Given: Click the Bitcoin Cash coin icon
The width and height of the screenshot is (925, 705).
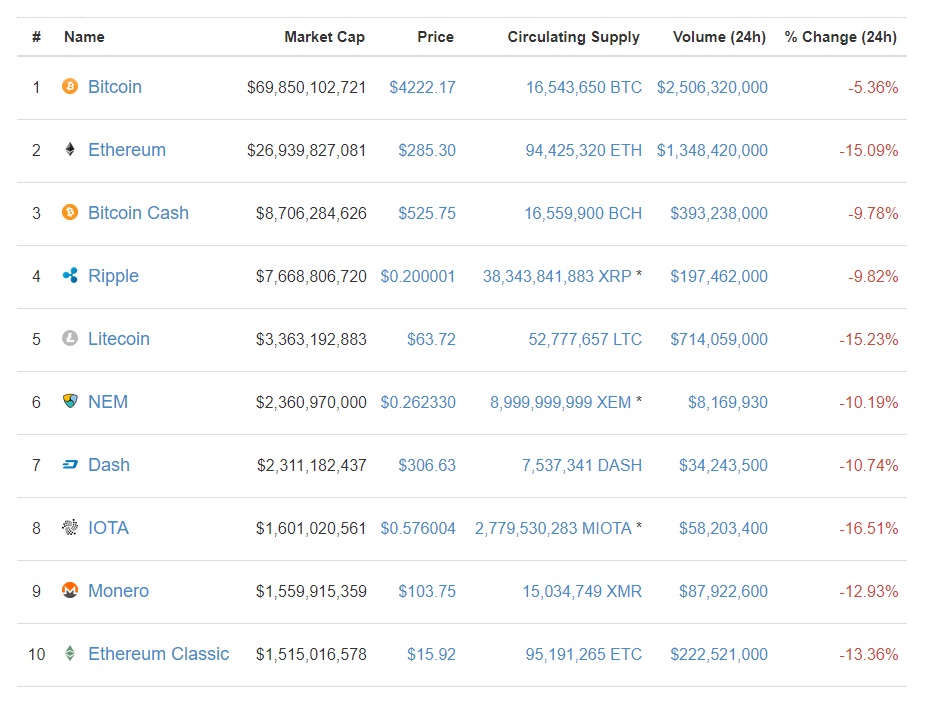Looking at the screenshot, I should (x=70, y=212).
